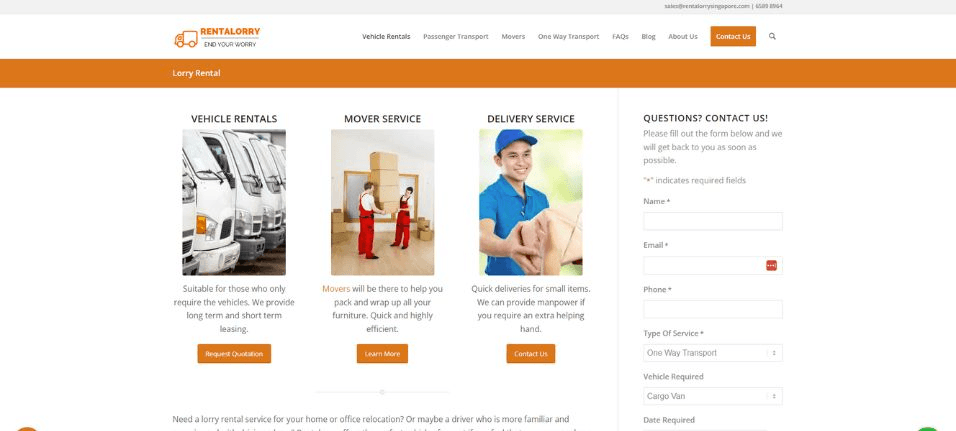
Task: Go to Movers page
Action: point(513,37)
